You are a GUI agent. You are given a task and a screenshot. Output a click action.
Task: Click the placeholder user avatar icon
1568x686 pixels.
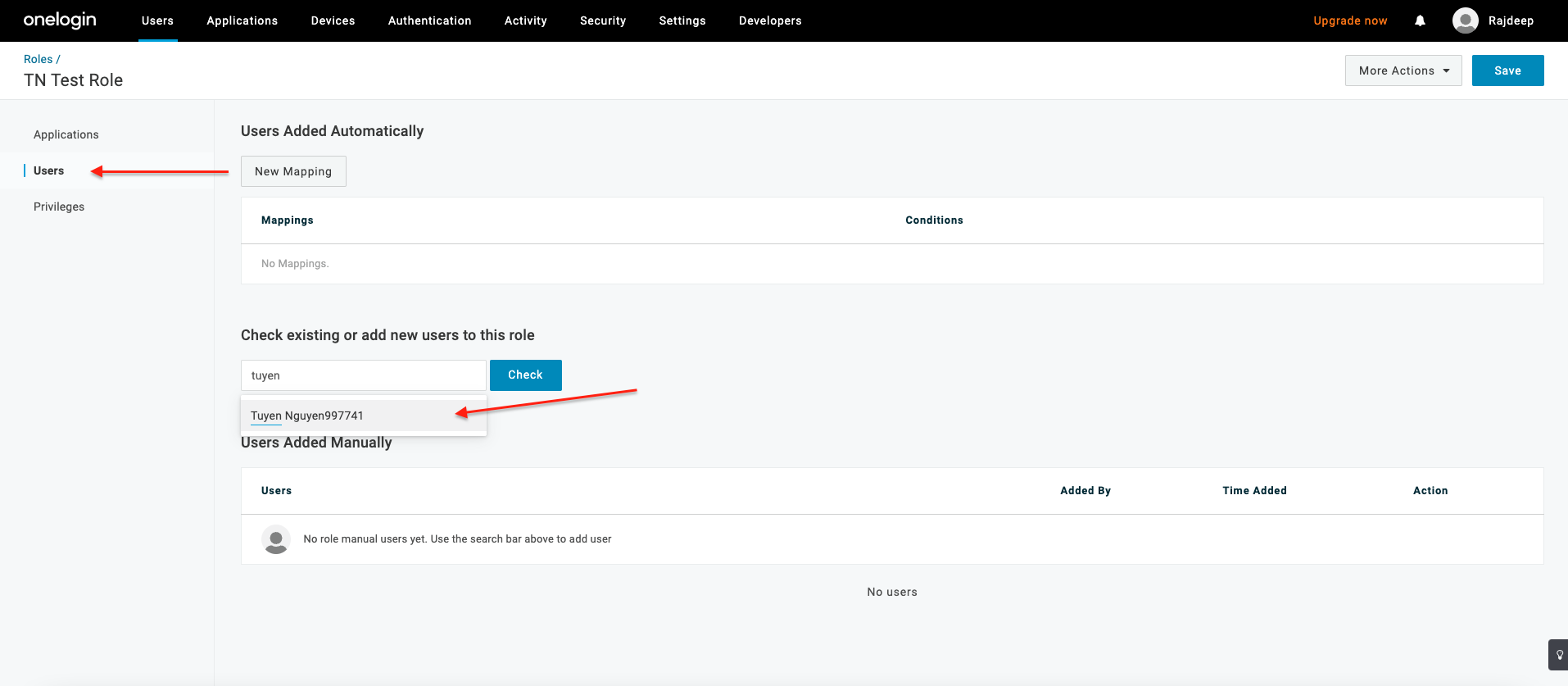276,539
